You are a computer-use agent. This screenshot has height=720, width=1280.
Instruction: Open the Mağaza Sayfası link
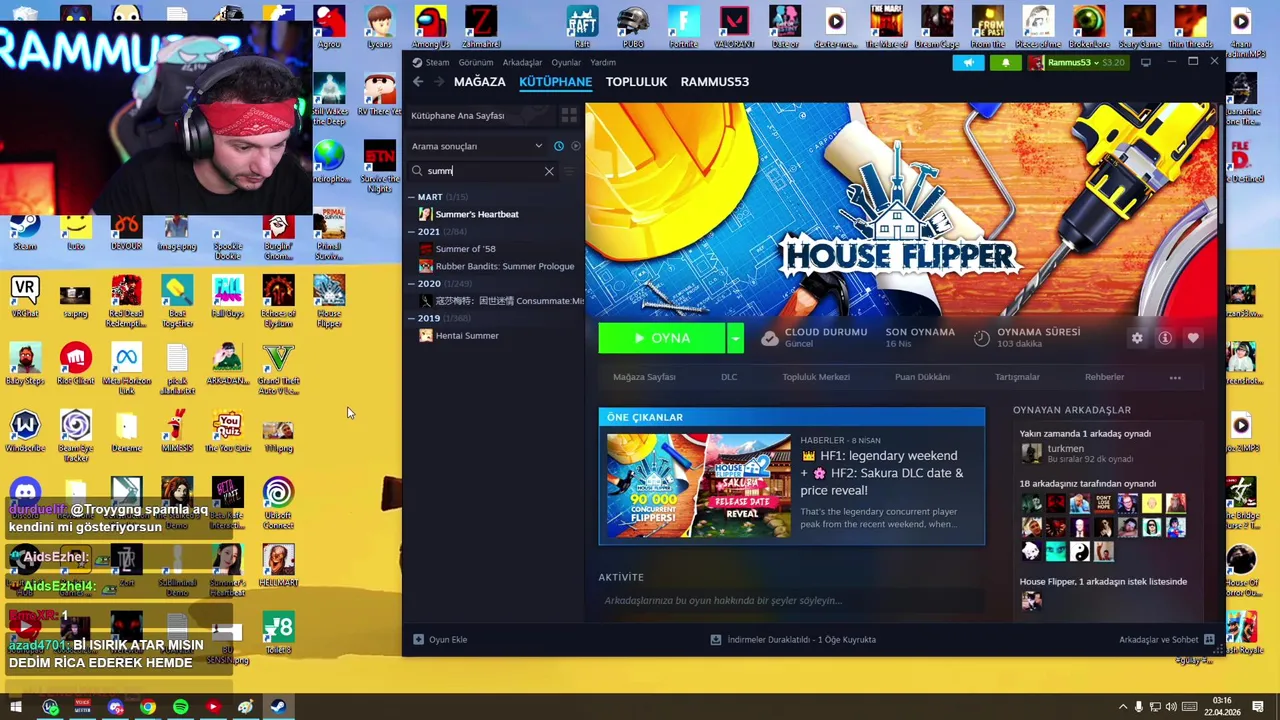pos(644,377)
